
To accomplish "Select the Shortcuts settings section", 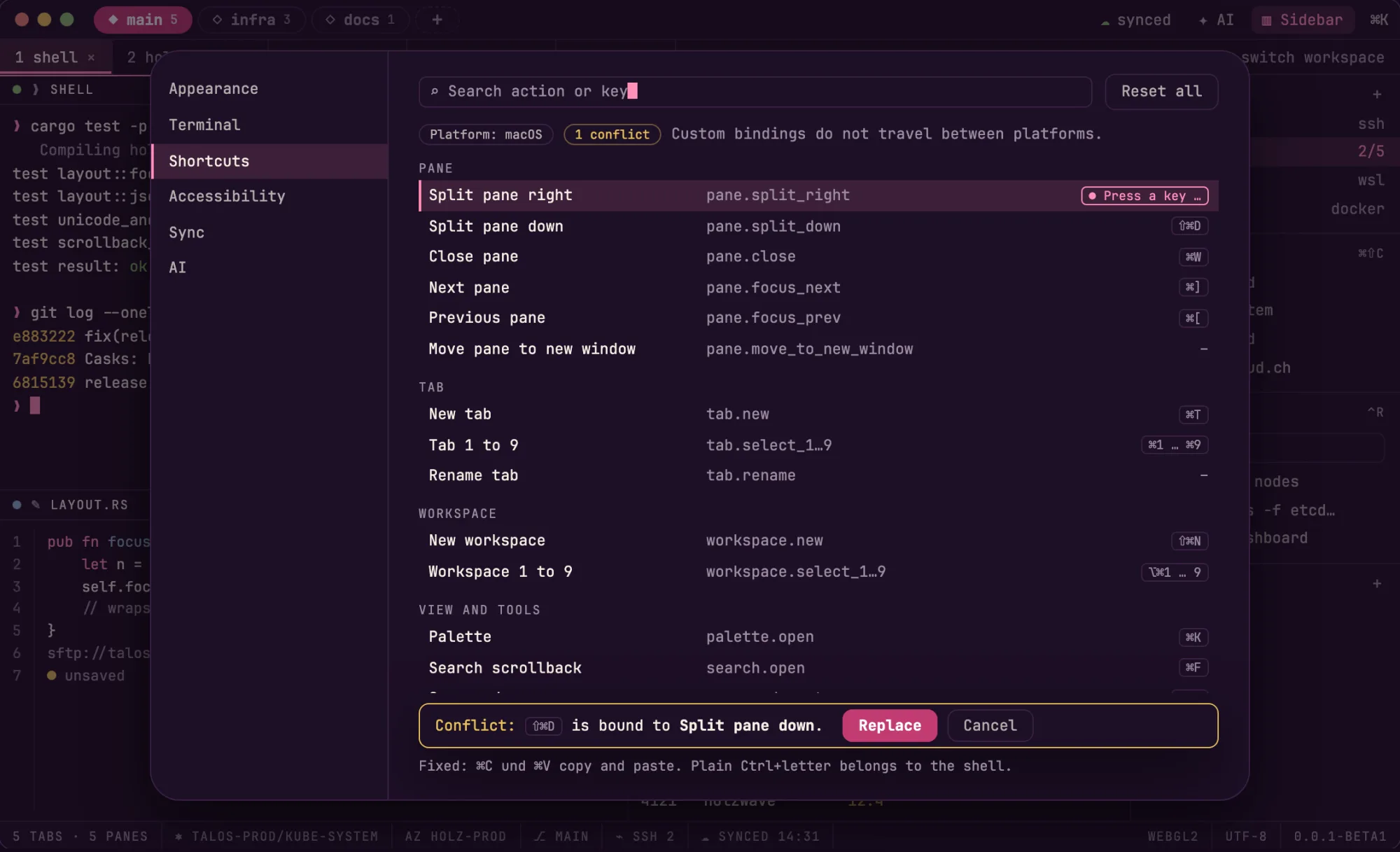I will 270,161.
